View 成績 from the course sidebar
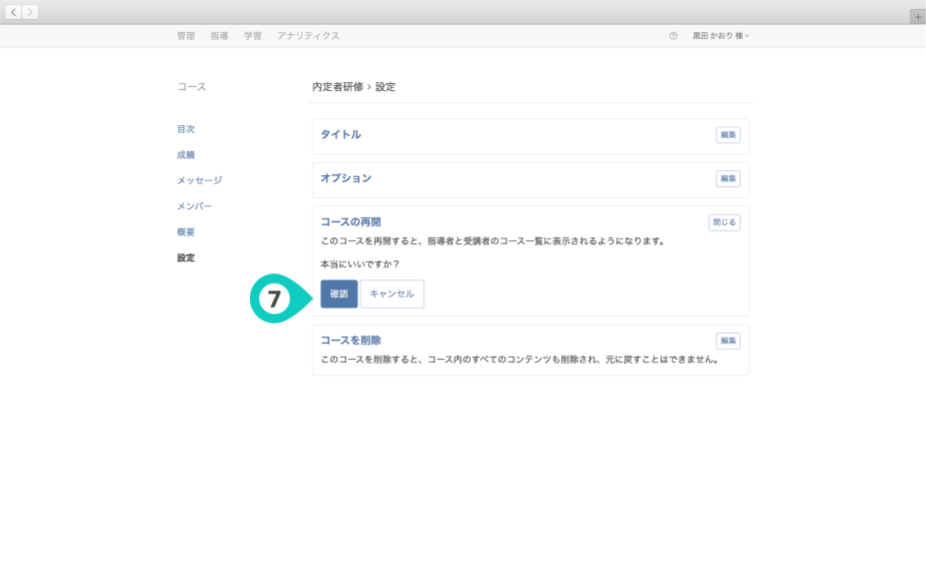Viewport: 926px width, 579px height. point(186,155)
